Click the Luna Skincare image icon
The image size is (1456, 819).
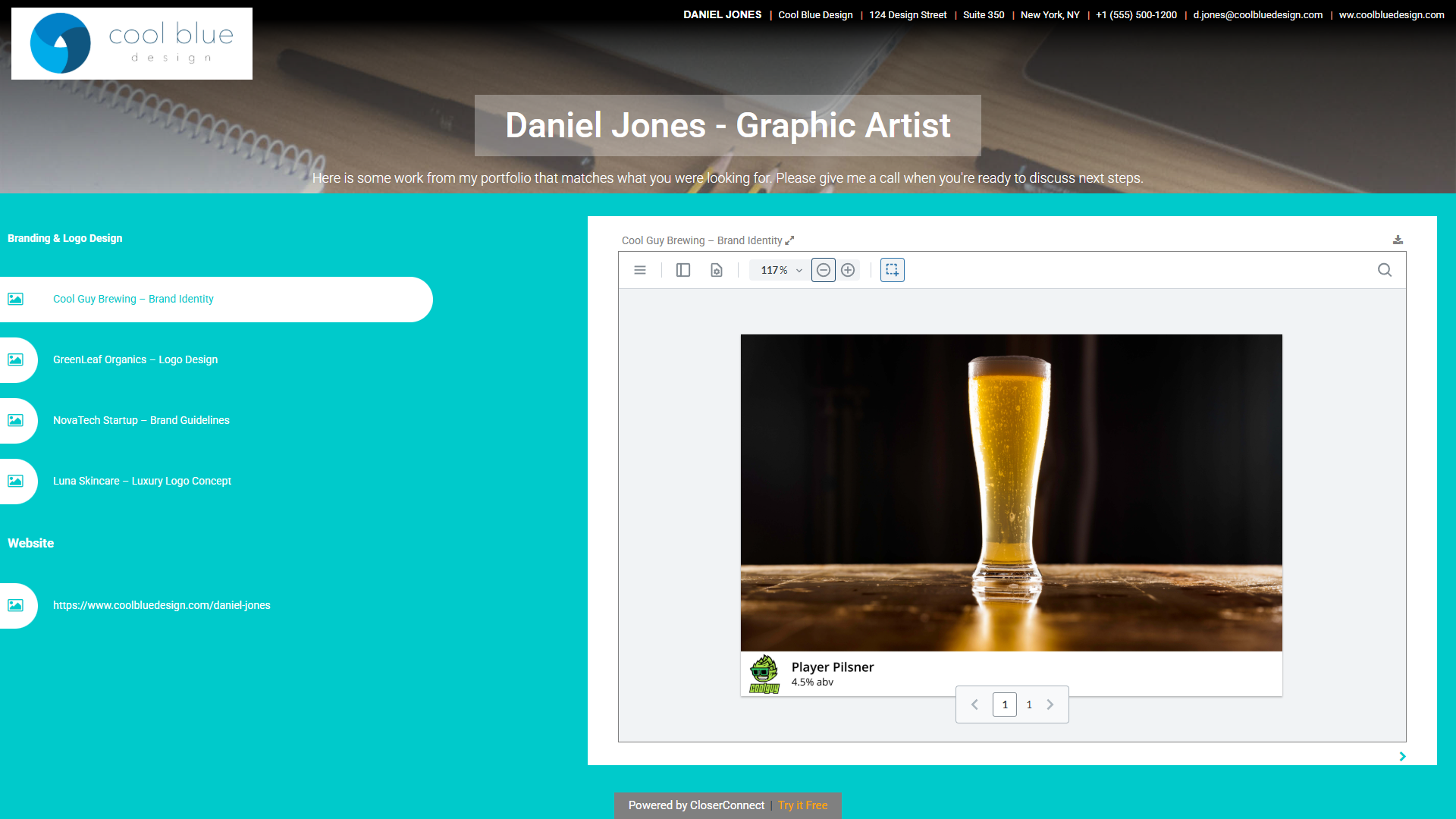[15, 481]
